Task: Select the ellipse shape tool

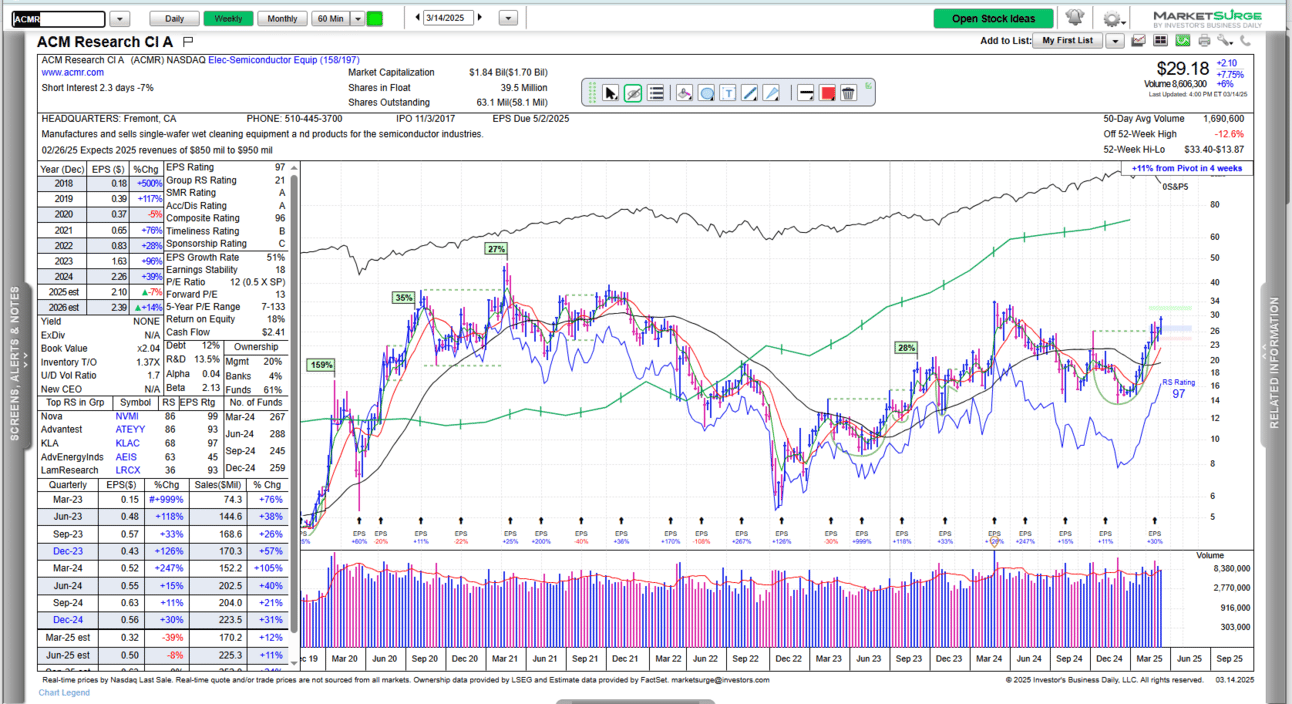Action: [x=706, y=93]
